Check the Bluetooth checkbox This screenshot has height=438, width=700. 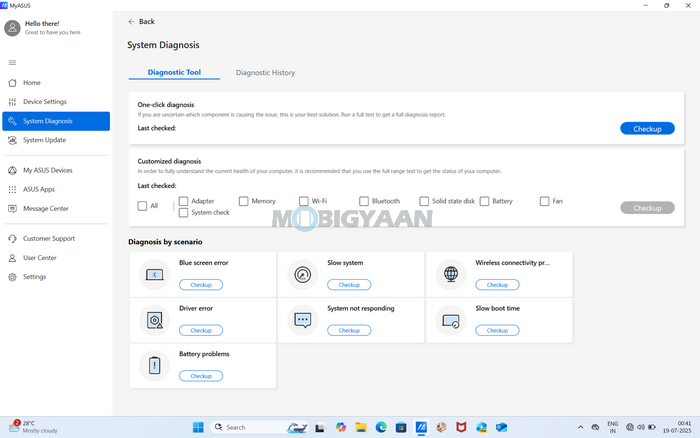tap(364, 201)
